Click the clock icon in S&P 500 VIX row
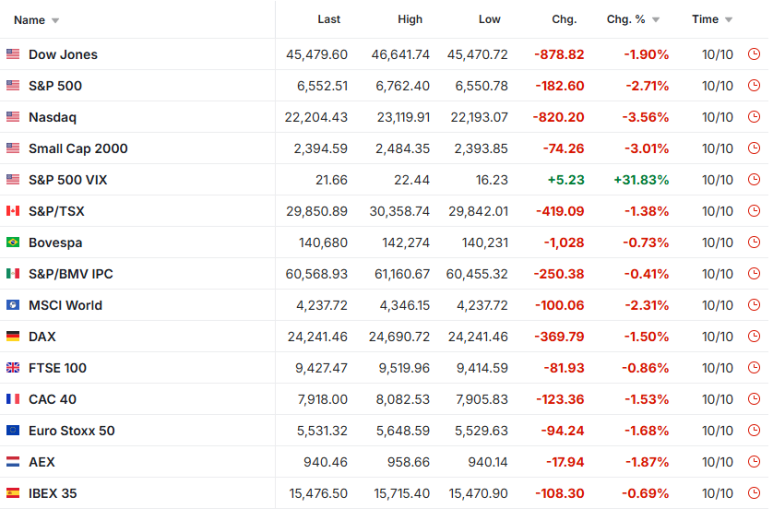Image resolution: width=773 pixels, height=509 pixels. click(754, 180)
